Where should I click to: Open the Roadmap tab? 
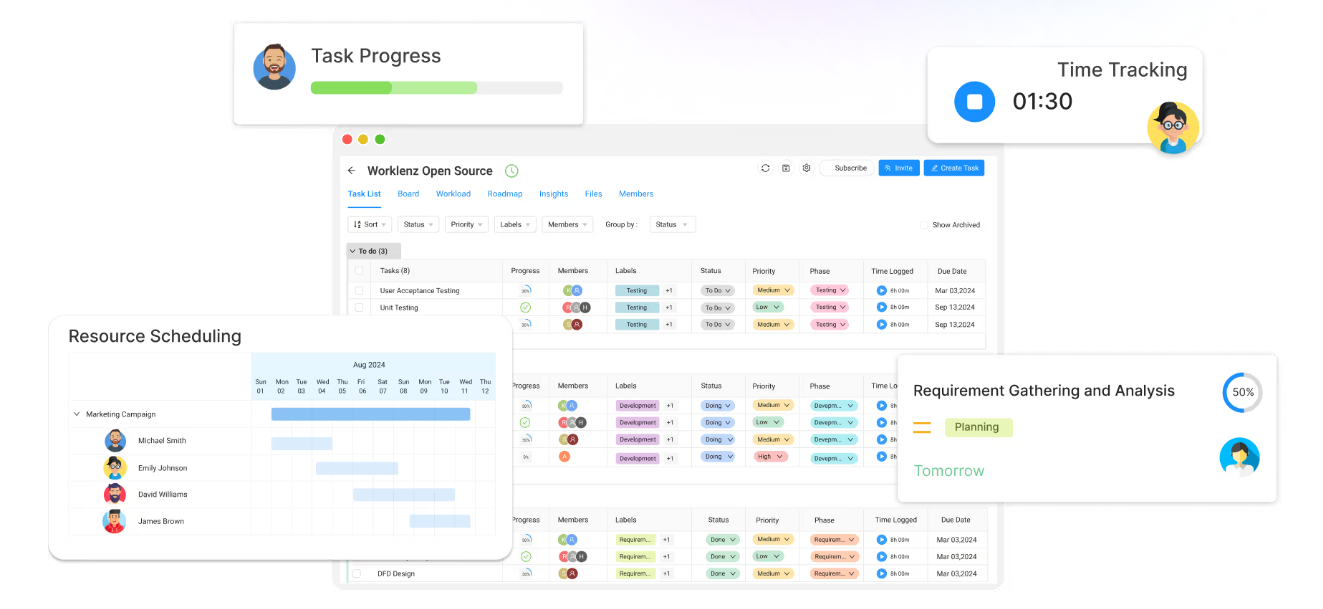click(x=505, y=194)
